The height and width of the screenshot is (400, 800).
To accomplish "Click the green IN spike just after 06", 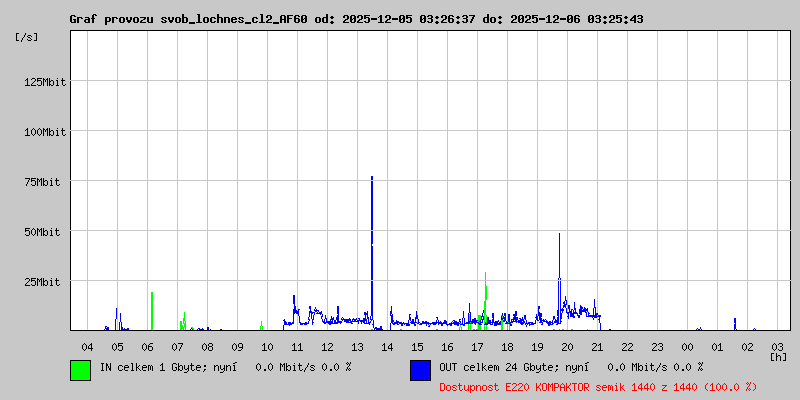I will (x=152, y=310).
